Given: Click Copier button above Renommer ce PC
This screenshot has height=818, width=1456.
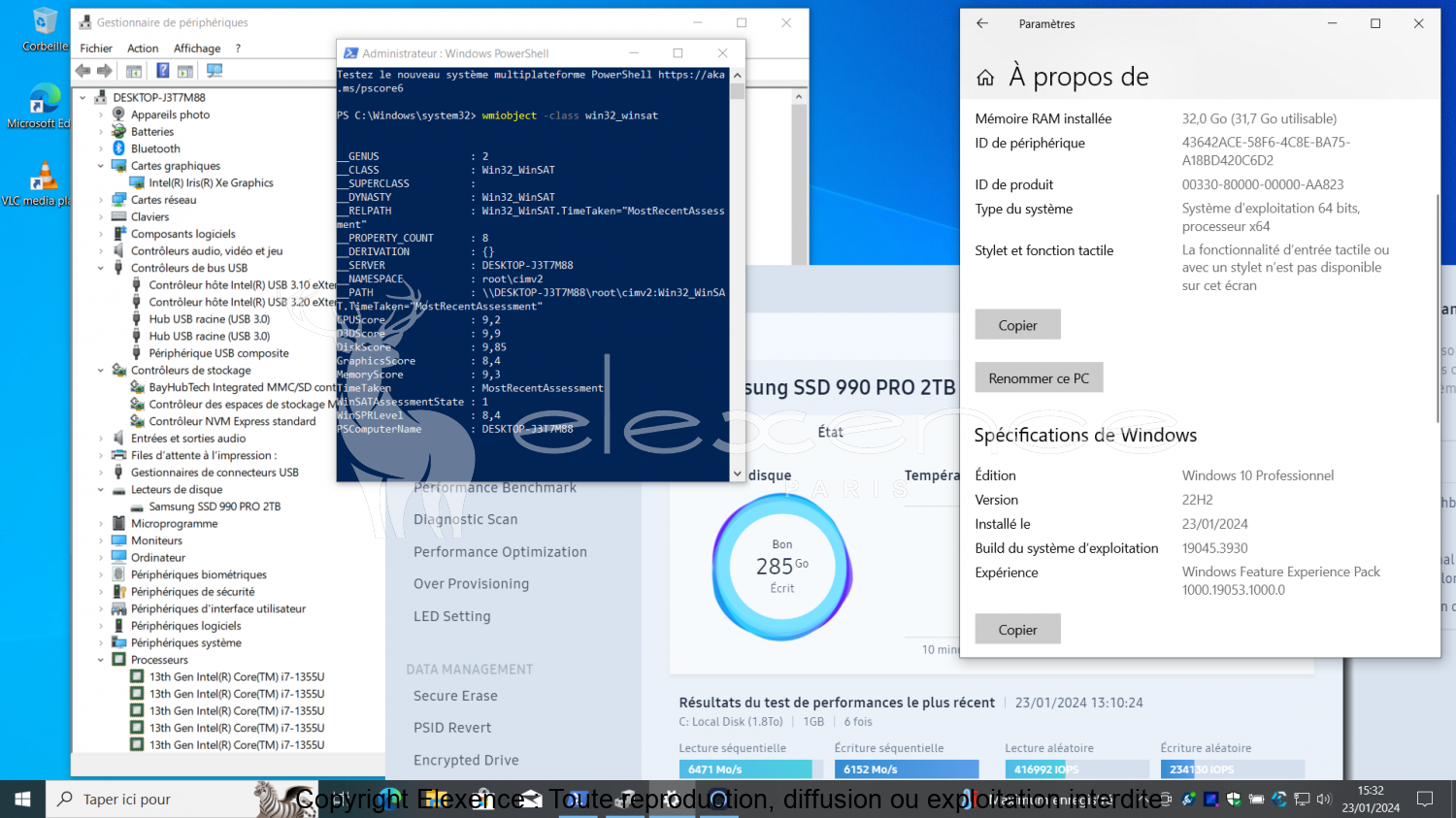Looking at the screenshot, I should coord(1017,325).
